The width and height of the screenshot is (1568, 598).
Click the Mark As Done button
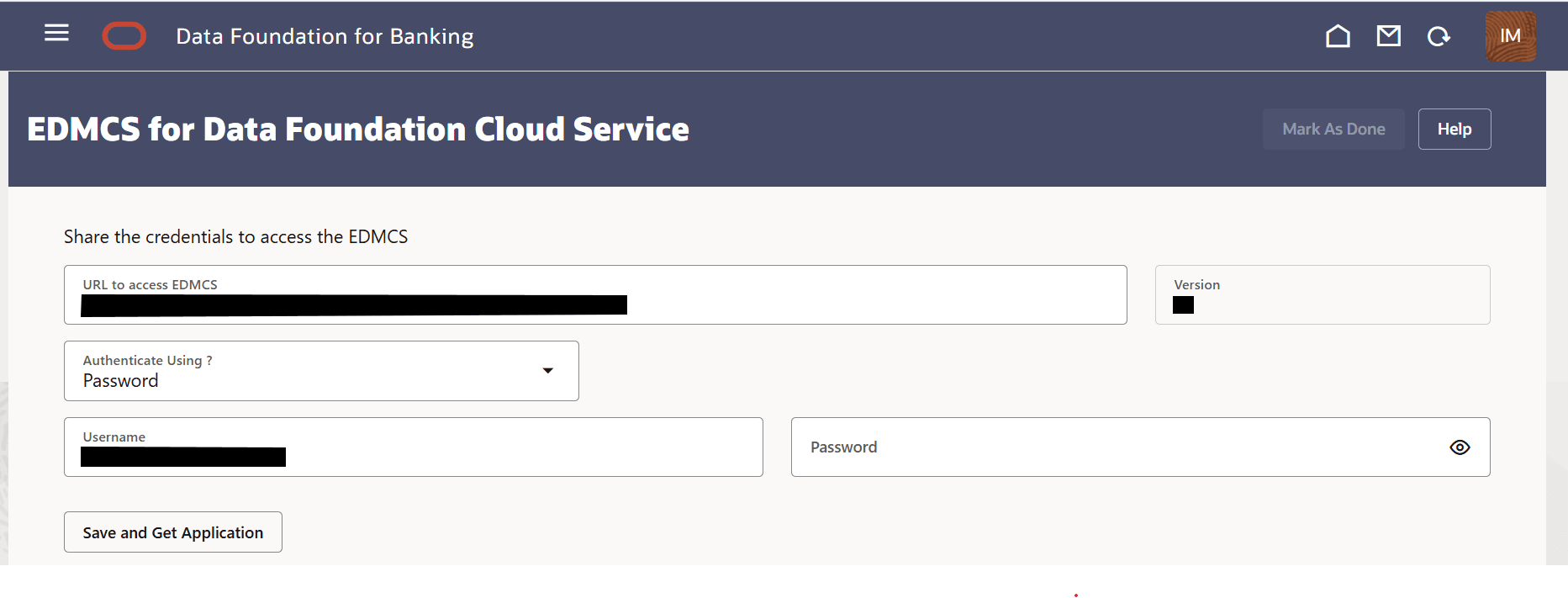[x=1333, y=130]
